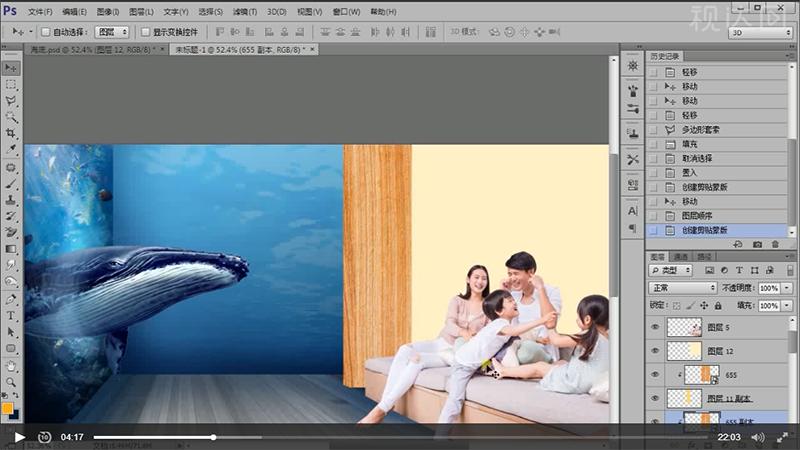Open blend mode 正常 dropdown
800x450 pixels.
[683, 288]
